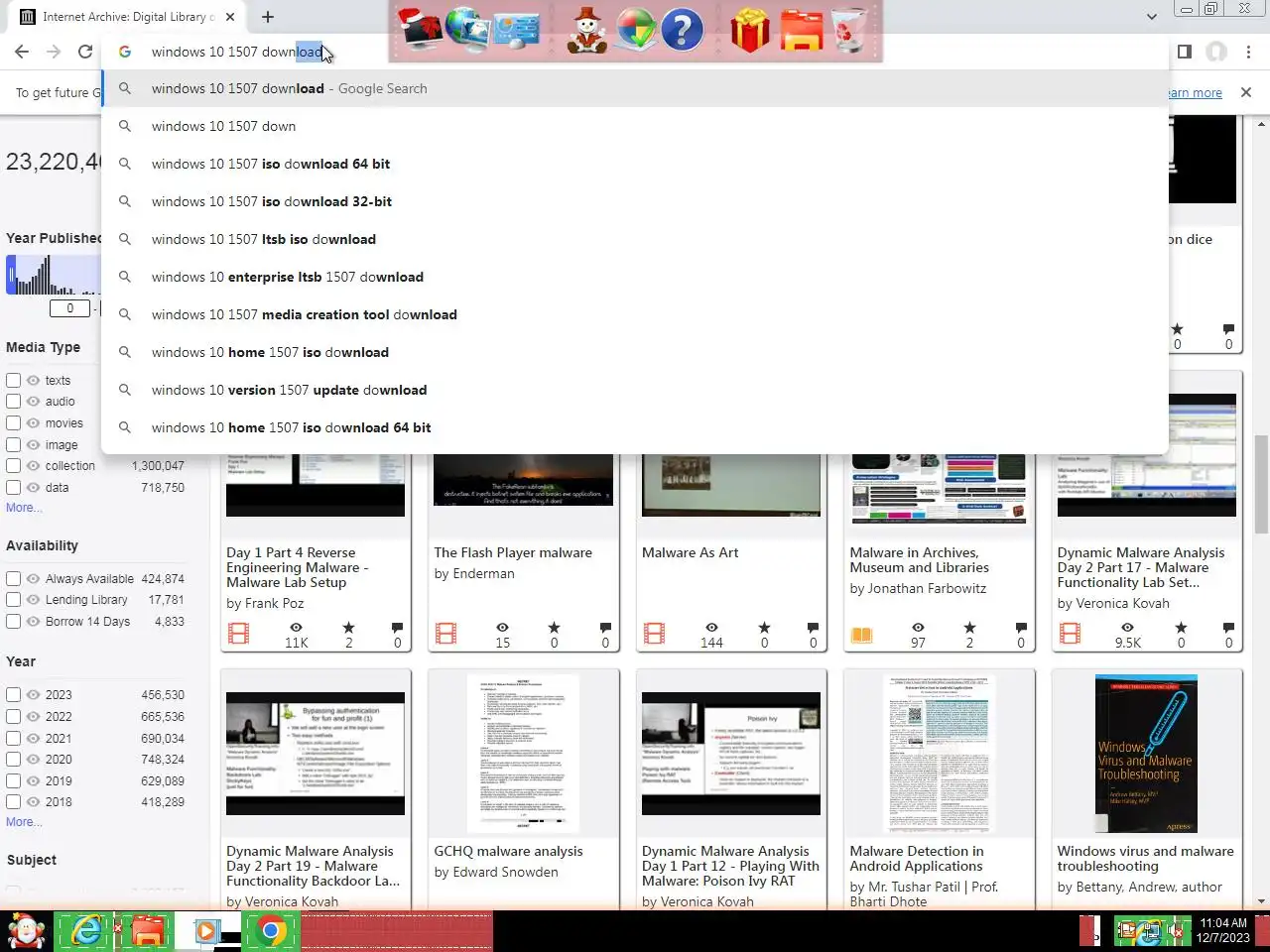Image resolution: width=1270 pixels, height=952 pixels.
Task: Open 'The Flash Player malware' title link
Action: 513,552
